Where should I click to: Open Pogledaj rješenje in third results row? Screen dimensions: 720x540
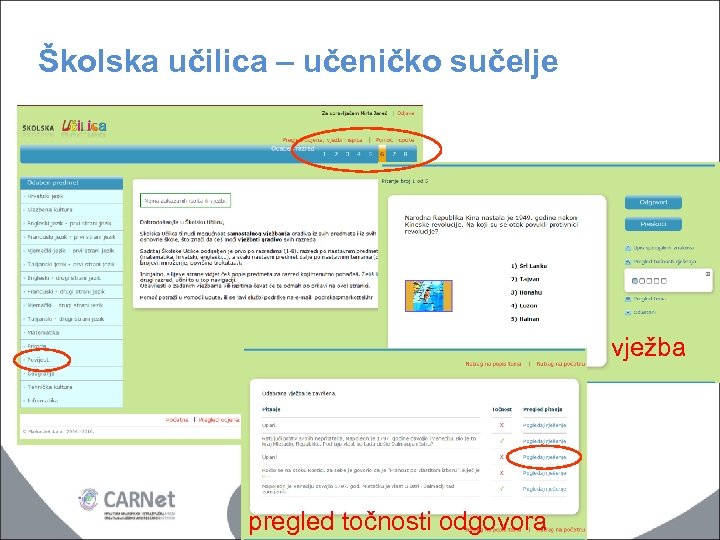[545, 457]
